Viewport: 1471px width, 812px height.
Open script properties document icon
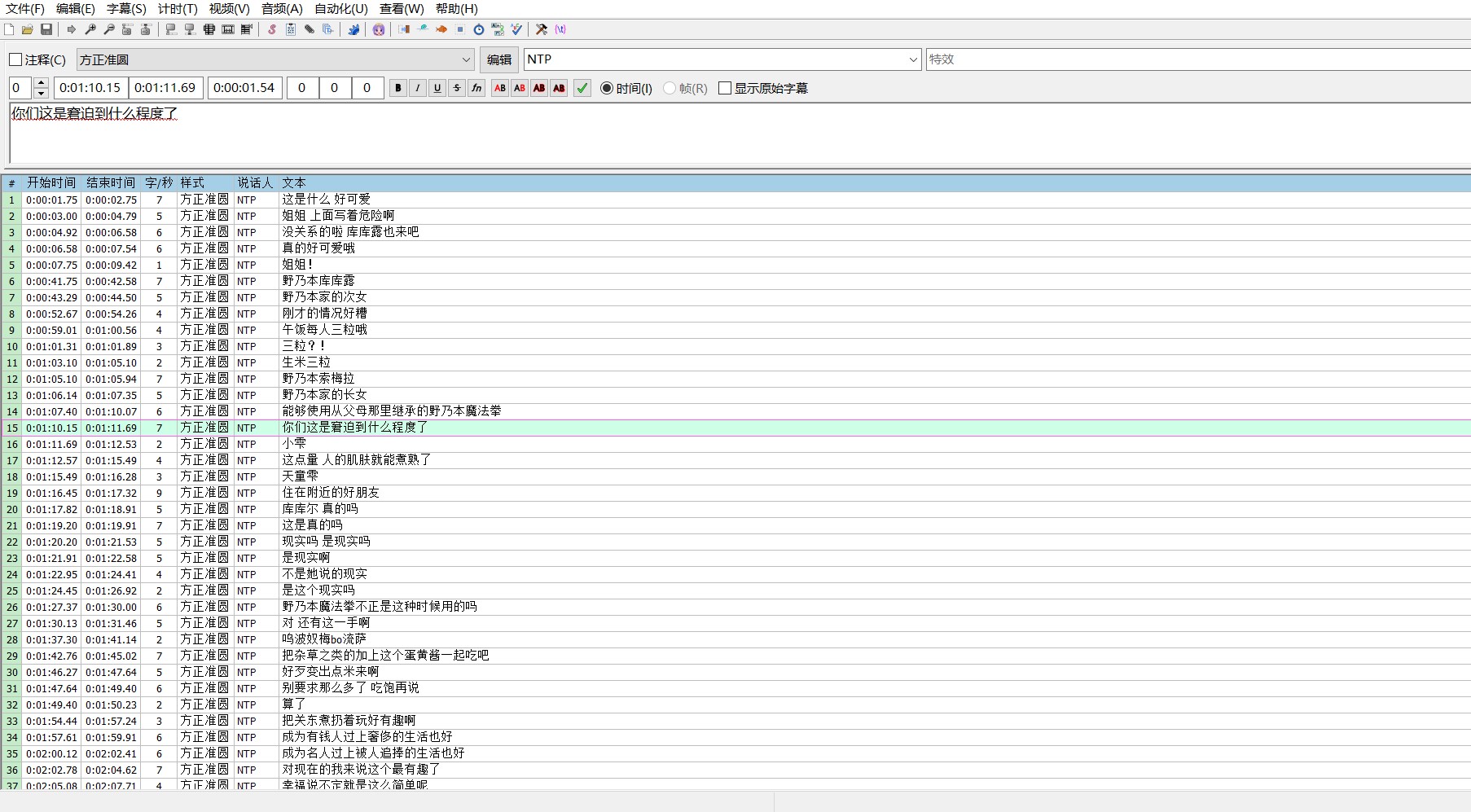point(291,29)
